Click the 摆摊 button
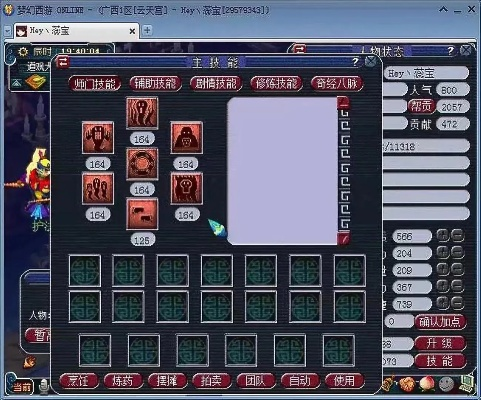Screen dimensions: 481x400 pyautogui.click(x=167, y=380)
